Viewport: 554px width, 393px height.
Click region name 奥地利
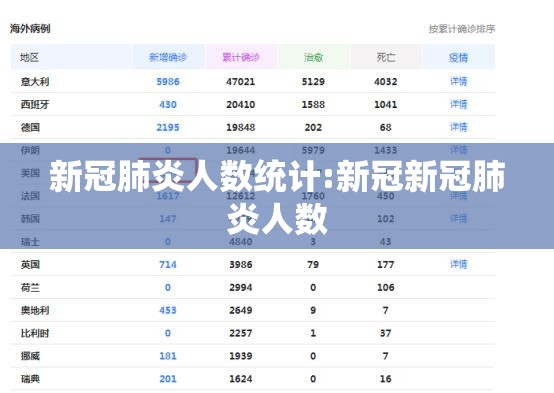pos(35,310)
